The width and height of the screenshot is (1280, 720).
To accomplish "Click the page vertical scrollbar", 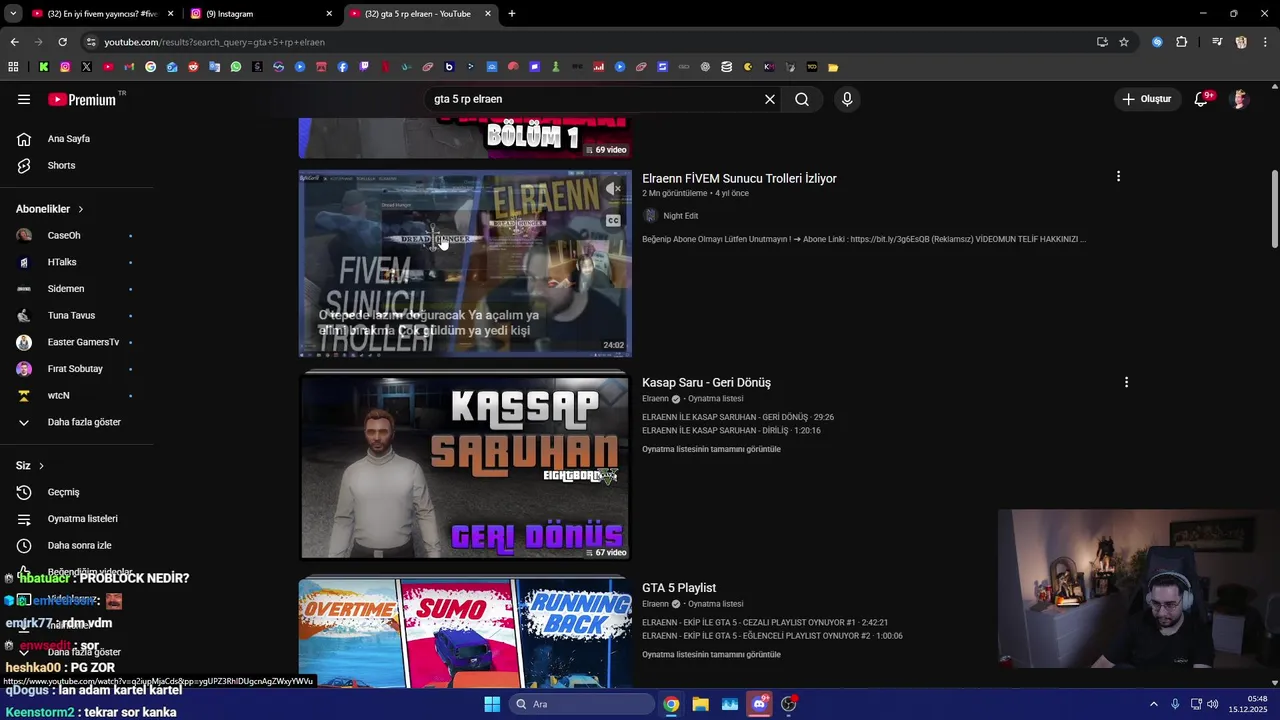I will point(1274,210).
